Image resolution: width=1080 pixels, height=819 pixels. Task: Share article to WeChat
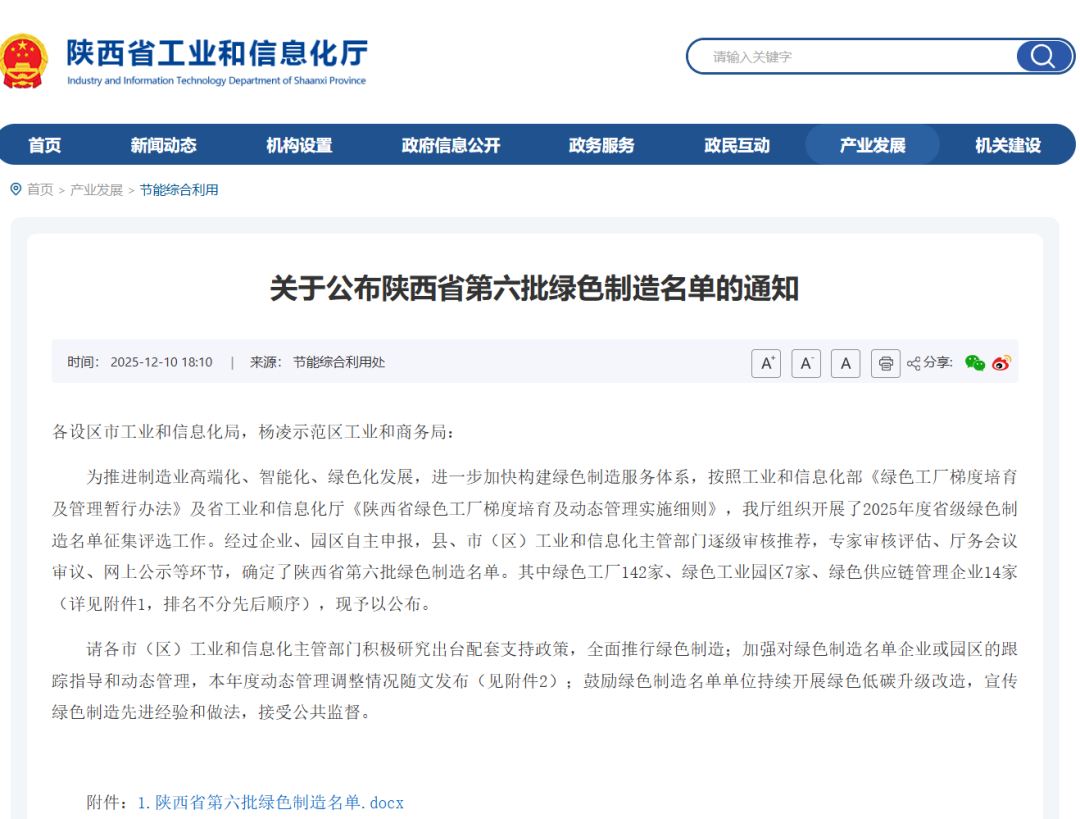(974, 363)
